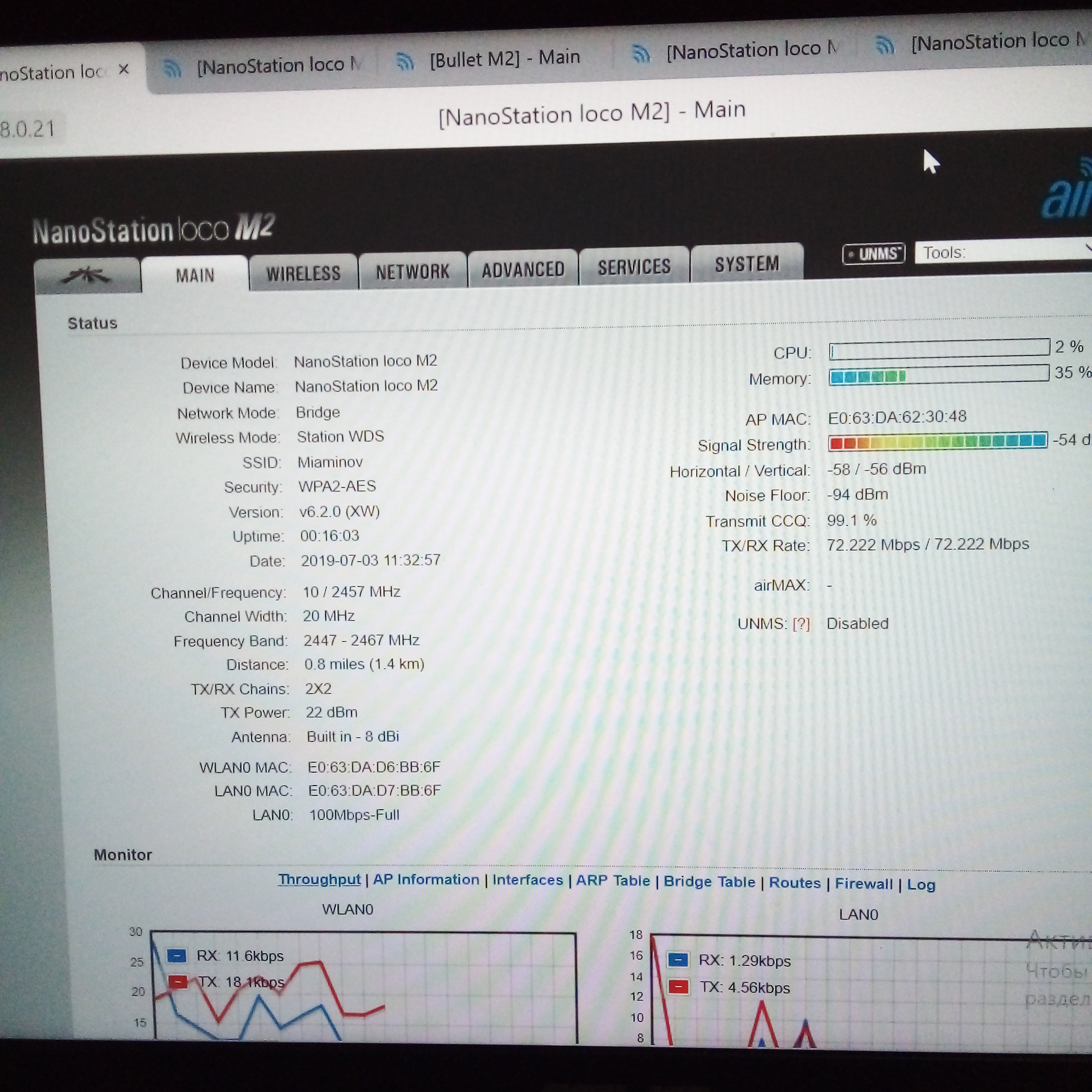Screen dimensions: 1092x1092
Task: Switch to the WIRELESS tab
Action: pos(303,273)
